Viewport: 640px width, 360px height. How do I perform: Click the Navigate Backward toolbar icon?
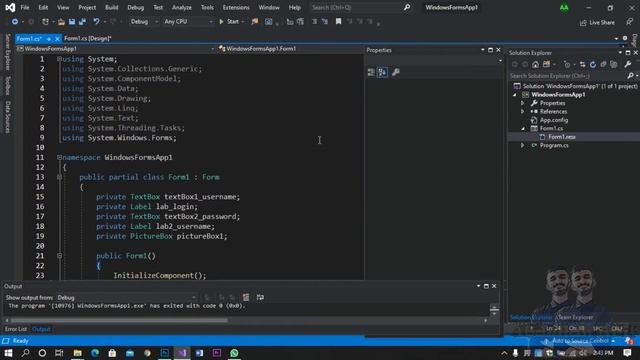(x=15, y=22)
